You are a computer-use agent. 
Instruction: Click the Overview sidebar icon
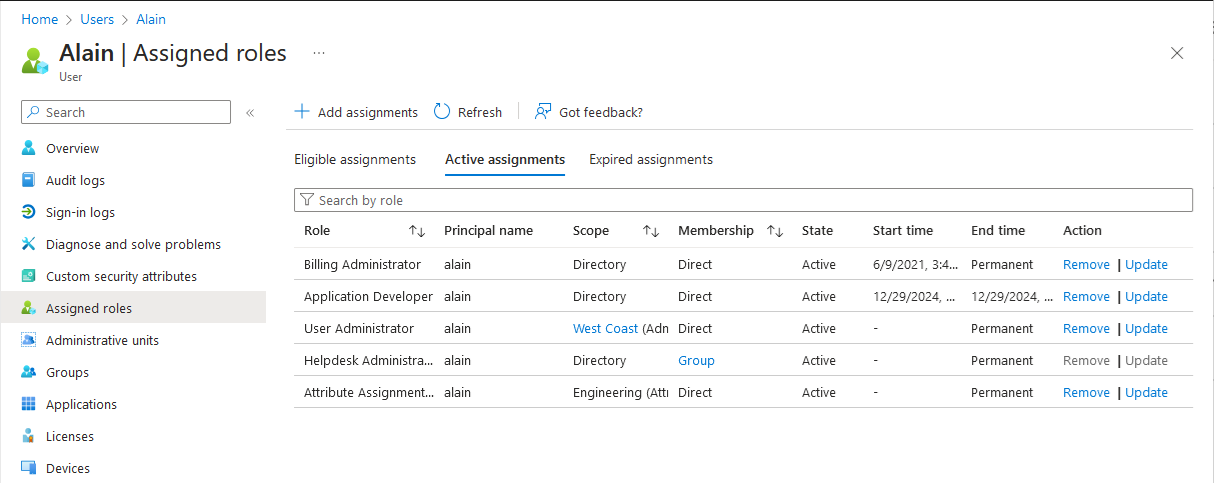click(x=28, y=148)
